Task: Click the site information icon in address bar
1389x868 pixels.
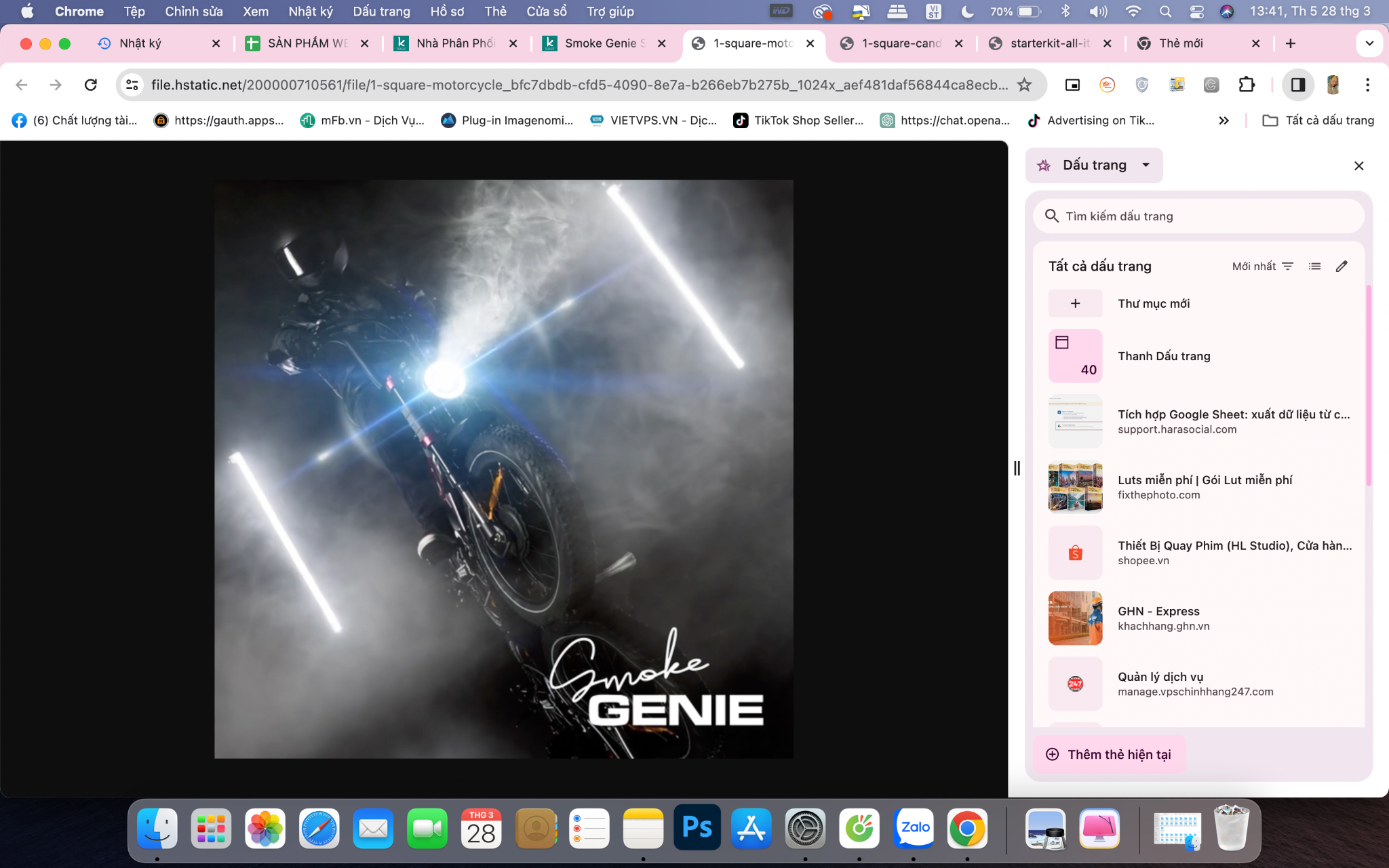Action: (x=132, y=85)
